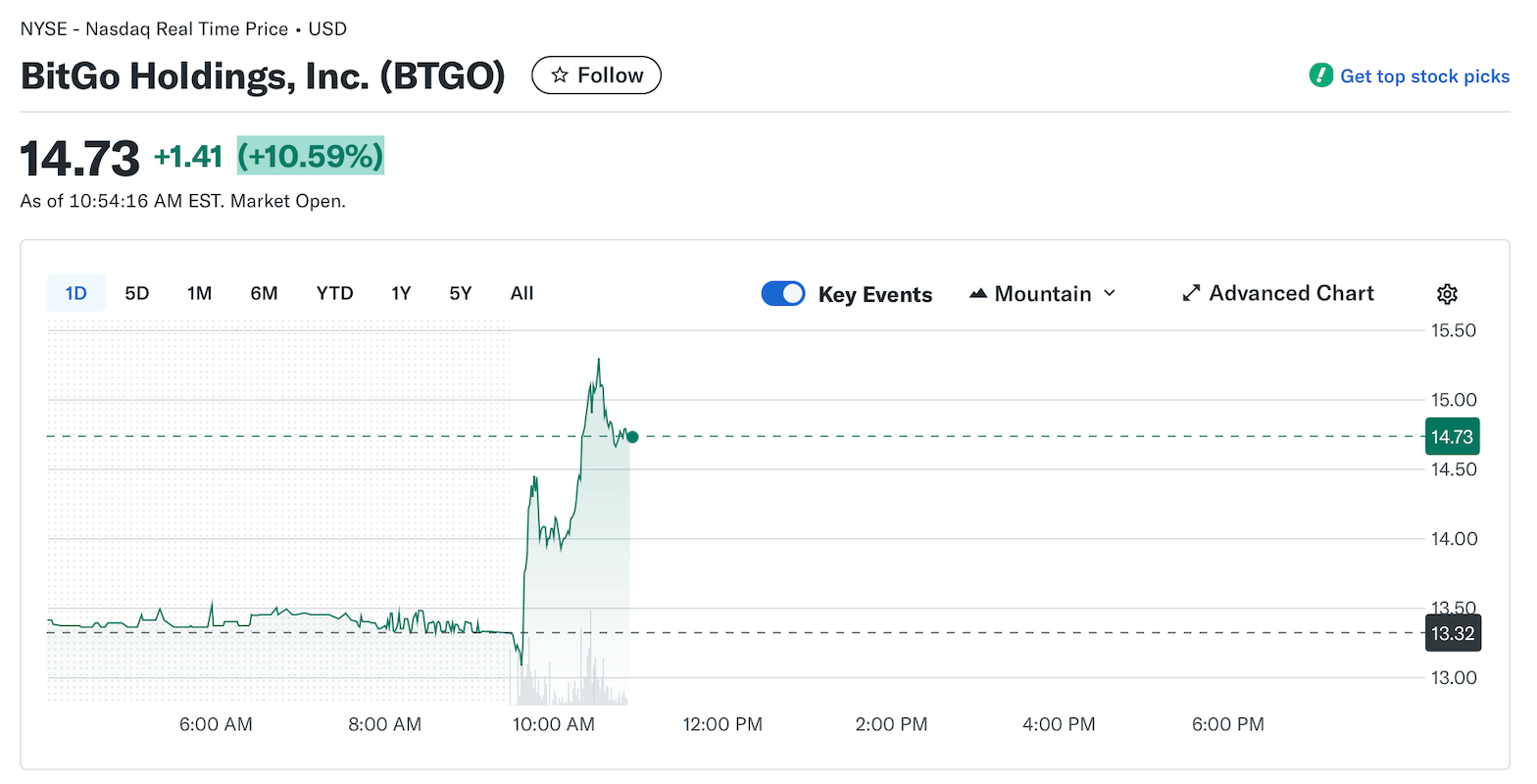Click the As of 10:54:16 AM timestamp
This screenshot has height=784, width=1537.
pos(183,201)
